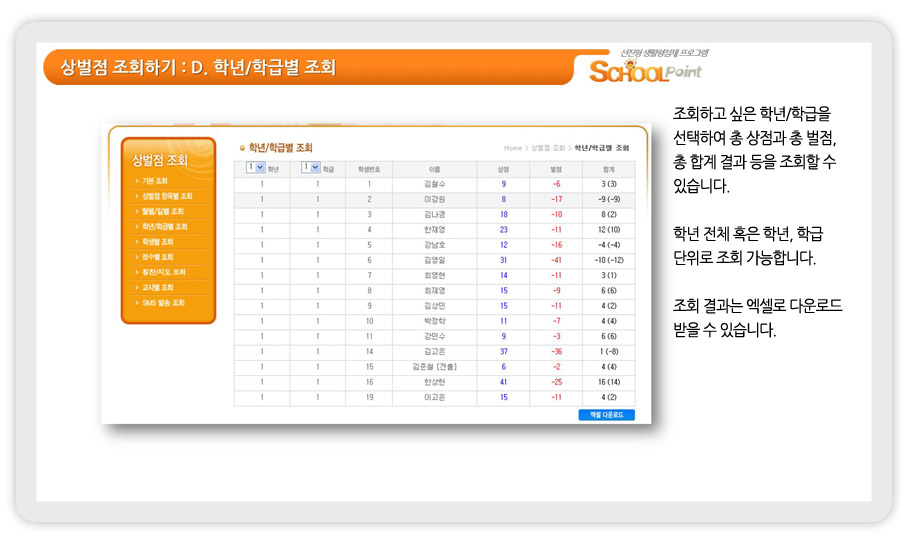This screenshot has height=544, width=918.
Task: Open 칭찬/지도 조회 menu item
Action: 163,272
